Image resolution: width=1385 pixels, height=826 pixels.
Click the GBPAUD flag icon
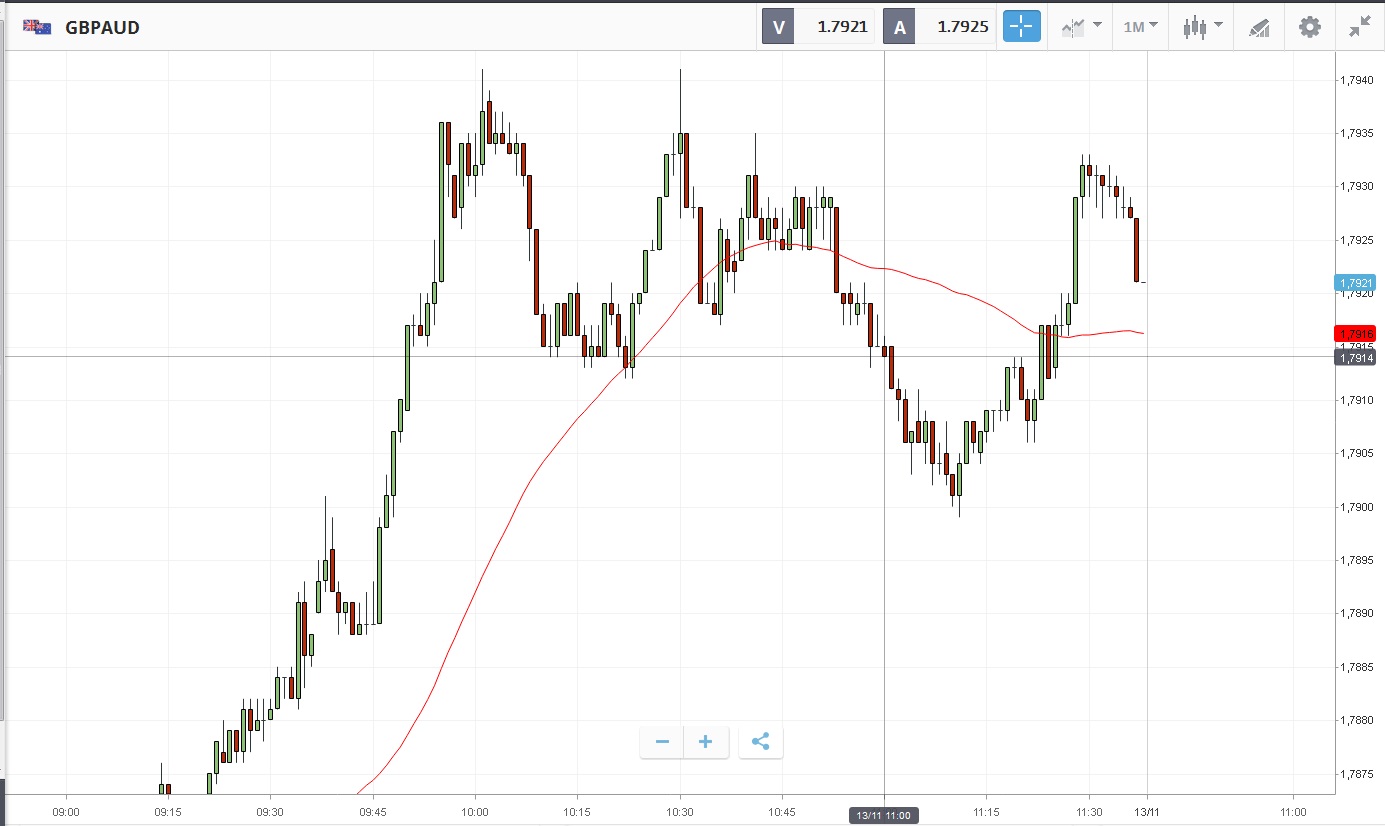37,27
